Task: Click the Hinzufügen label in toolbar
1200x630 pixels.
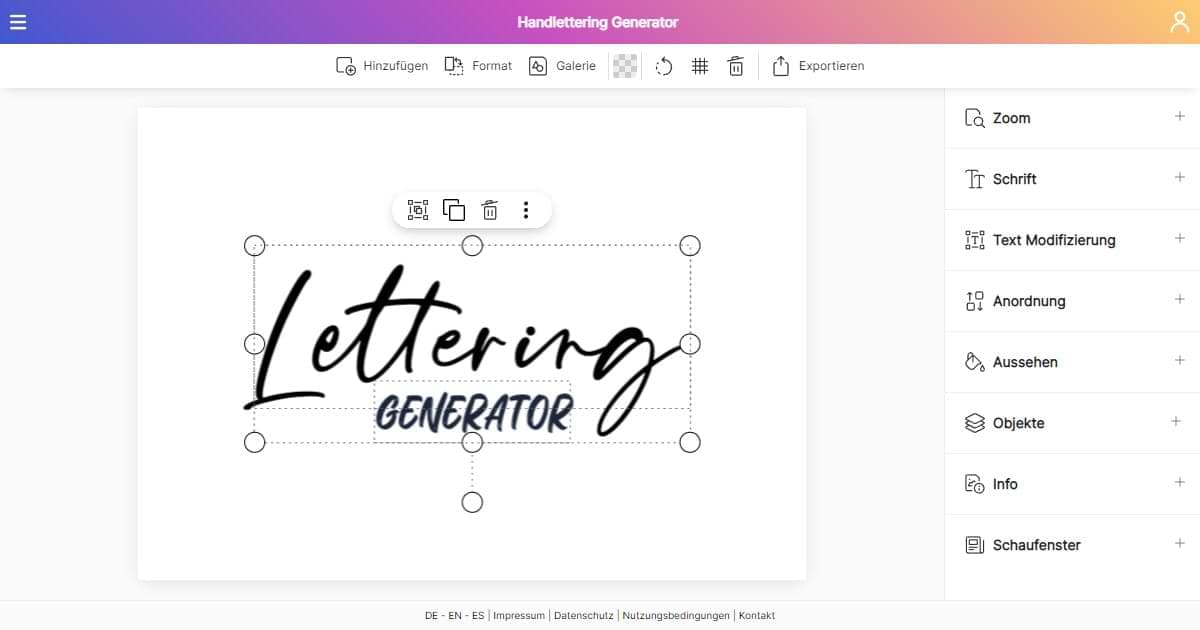Action: (x=396, y=66)
